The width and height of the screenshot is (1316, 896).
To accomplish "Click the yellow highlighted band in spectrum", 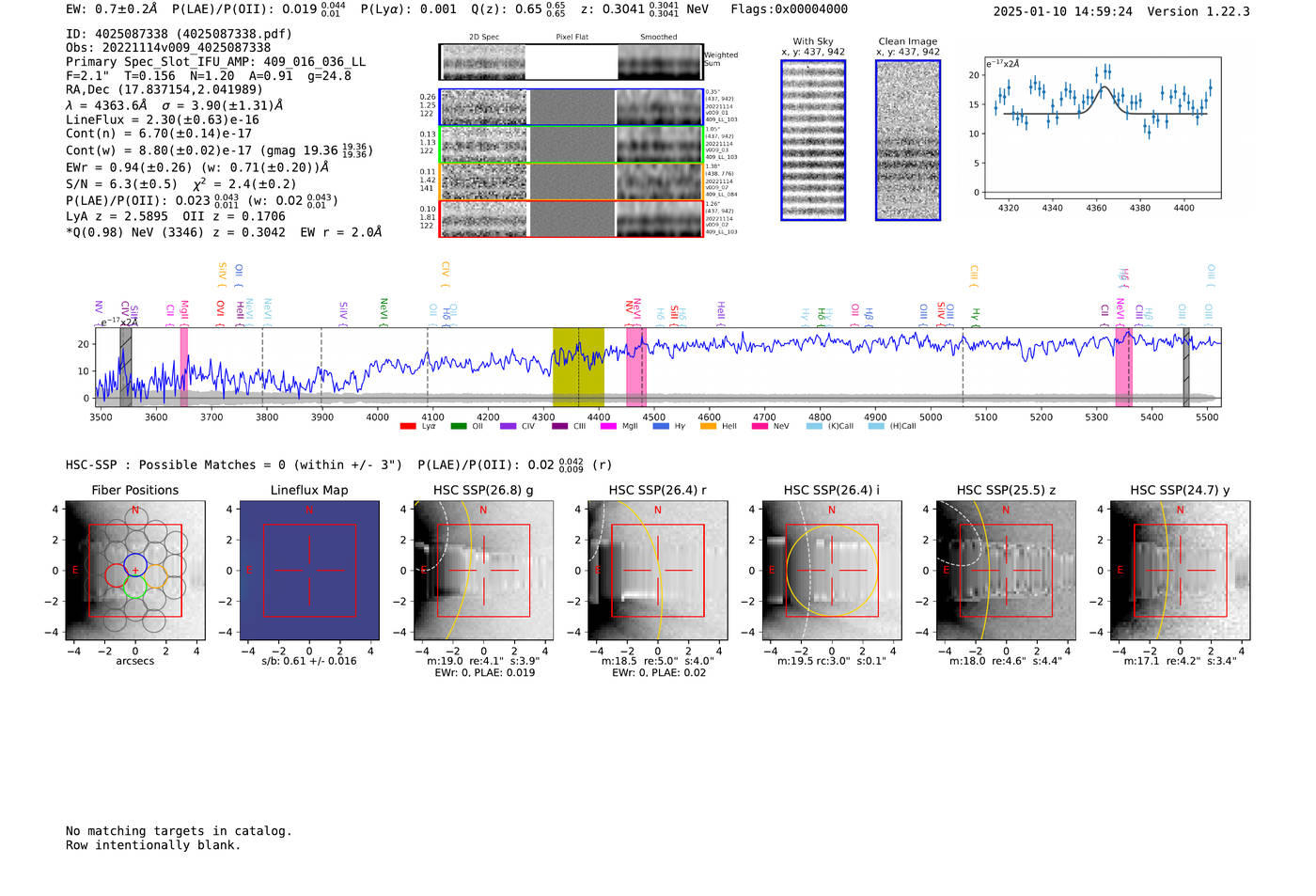I will click(578, 367).
